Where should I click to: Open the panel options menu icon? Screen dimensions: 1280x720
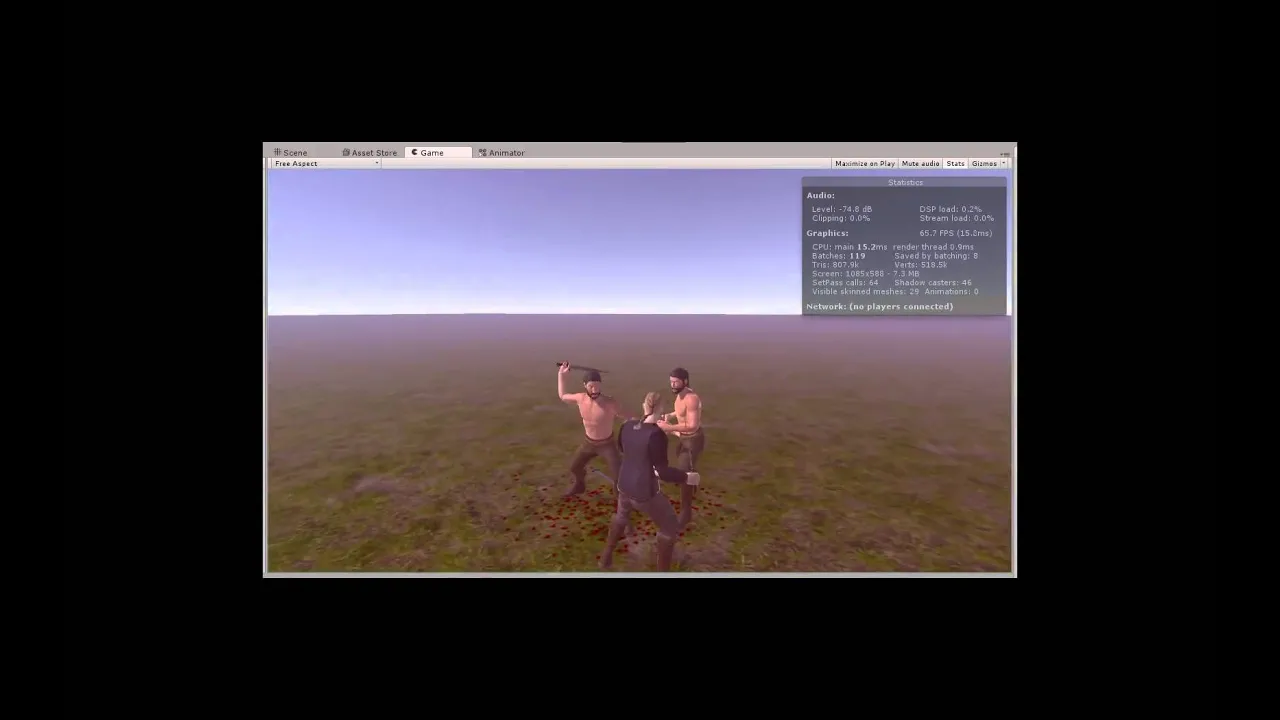1005,153
